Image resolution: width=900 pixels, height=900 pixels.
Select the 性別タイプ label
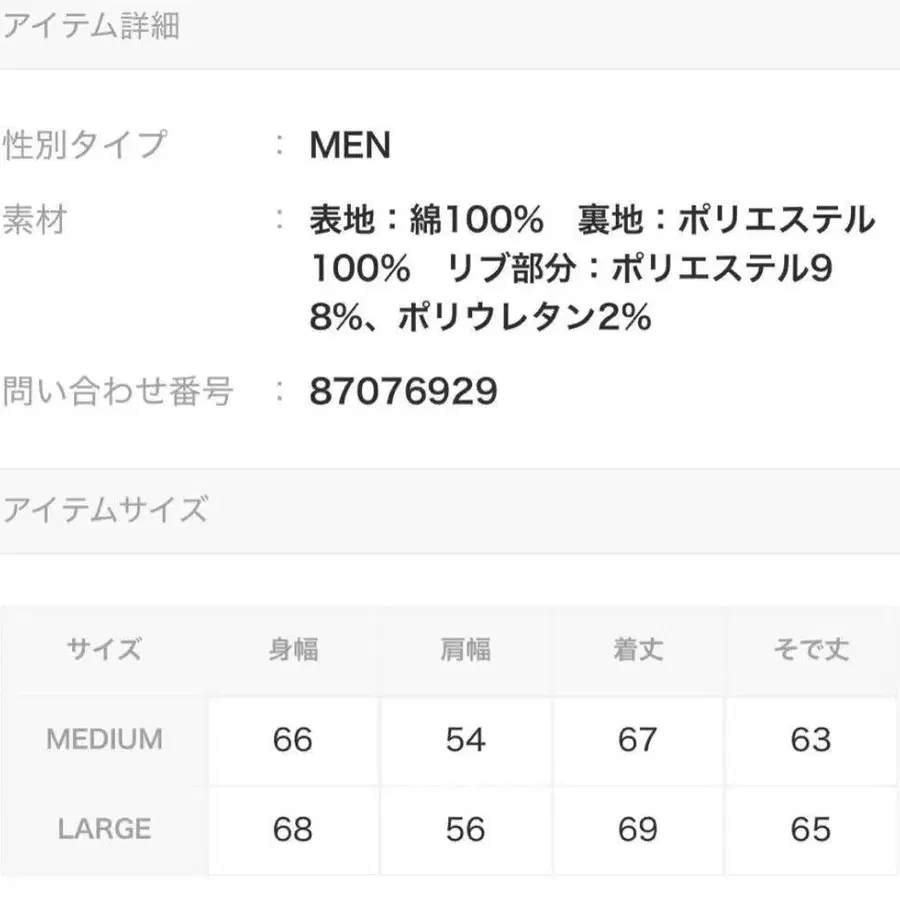click(84, 145)
